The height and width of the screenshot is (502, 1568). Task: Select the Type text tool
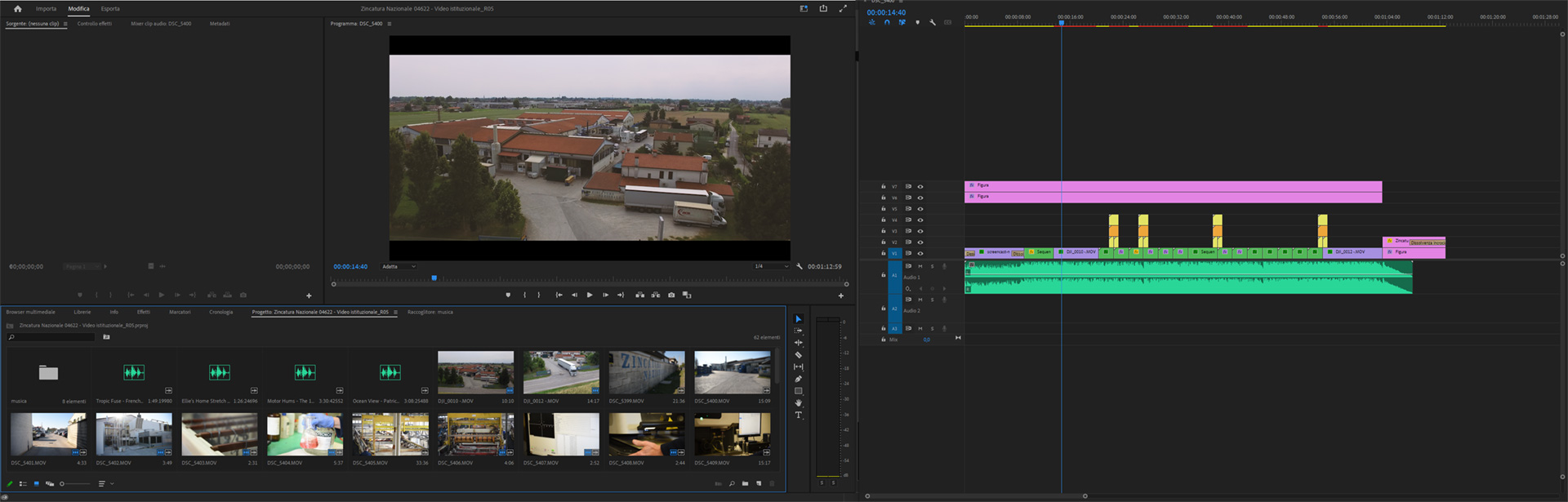point(798,415)
